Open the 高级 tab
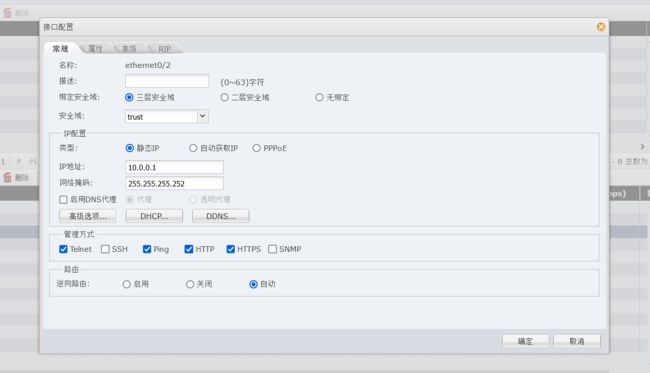This screenshot has width=650, height=373. click(x=129, y=48)
